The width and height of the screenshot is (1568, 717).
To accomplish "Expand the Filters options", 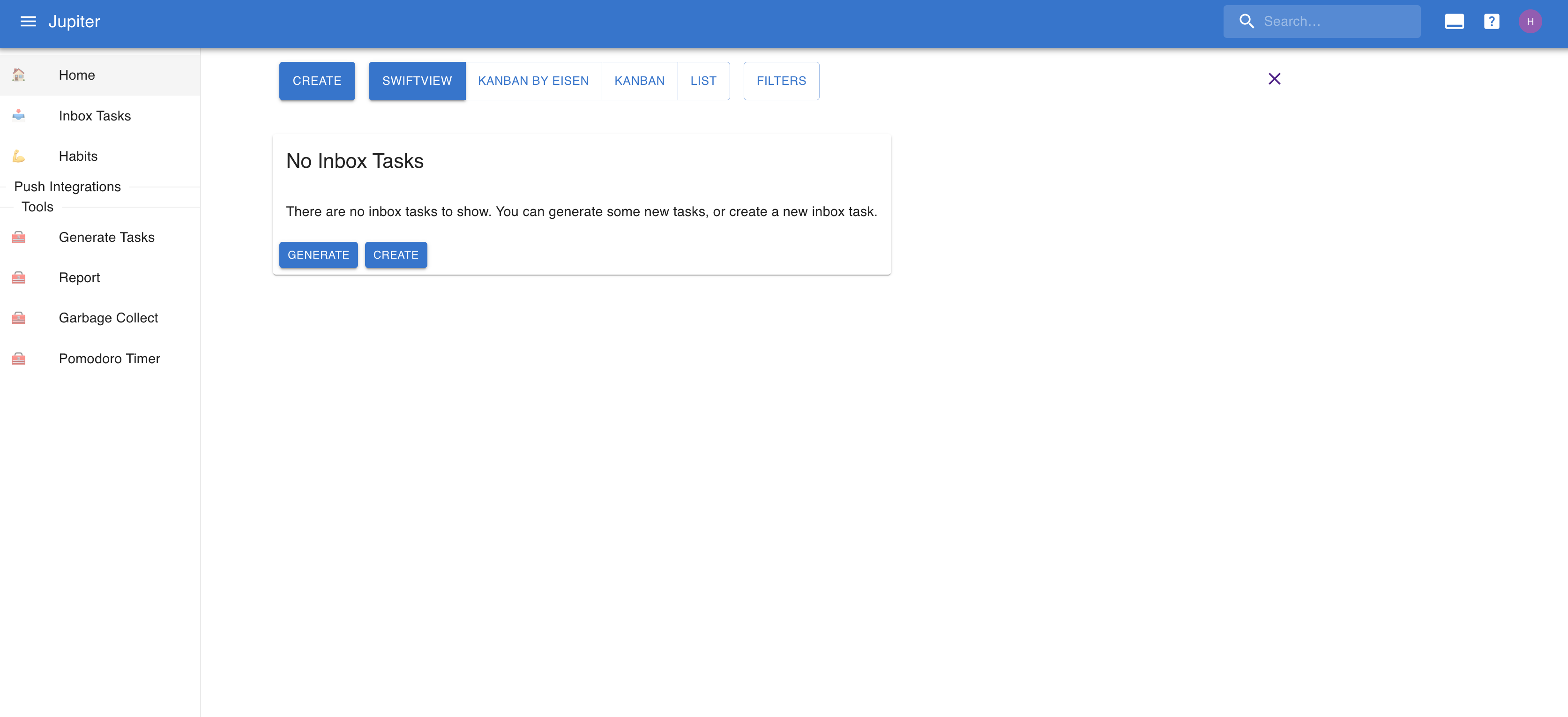I will (x=781, y=81).
